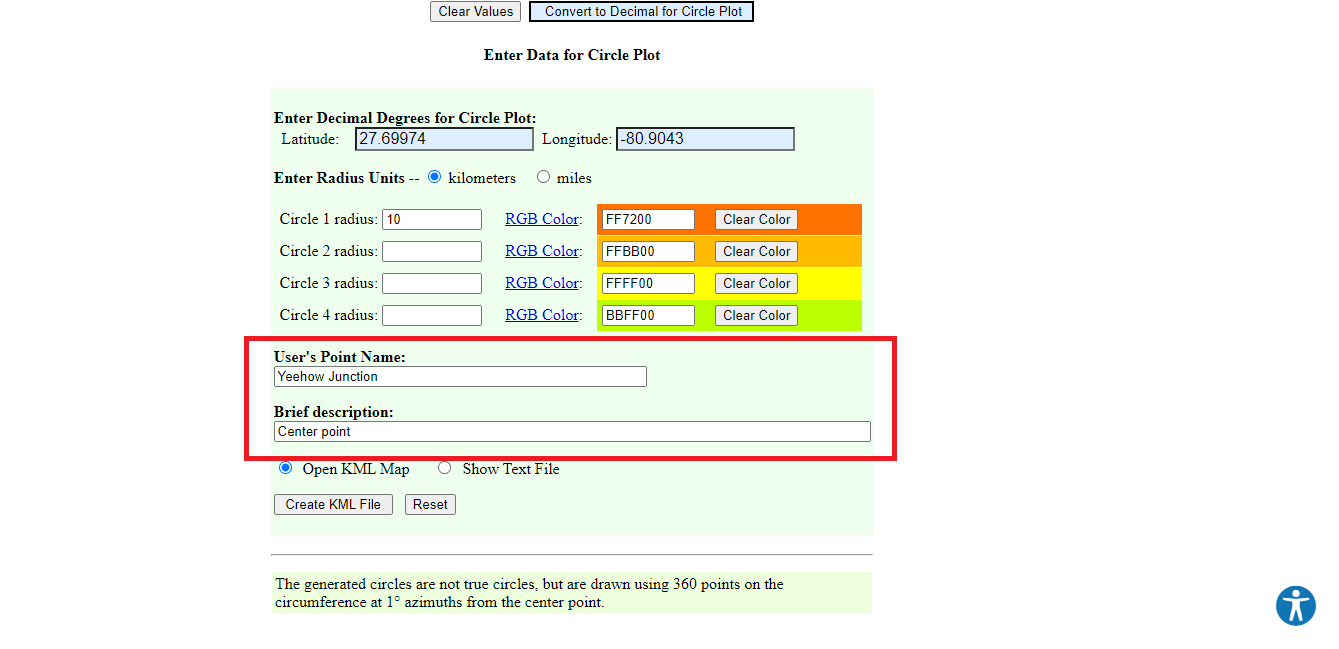Click the Brief description field
1339x649 pixels.
572,432
